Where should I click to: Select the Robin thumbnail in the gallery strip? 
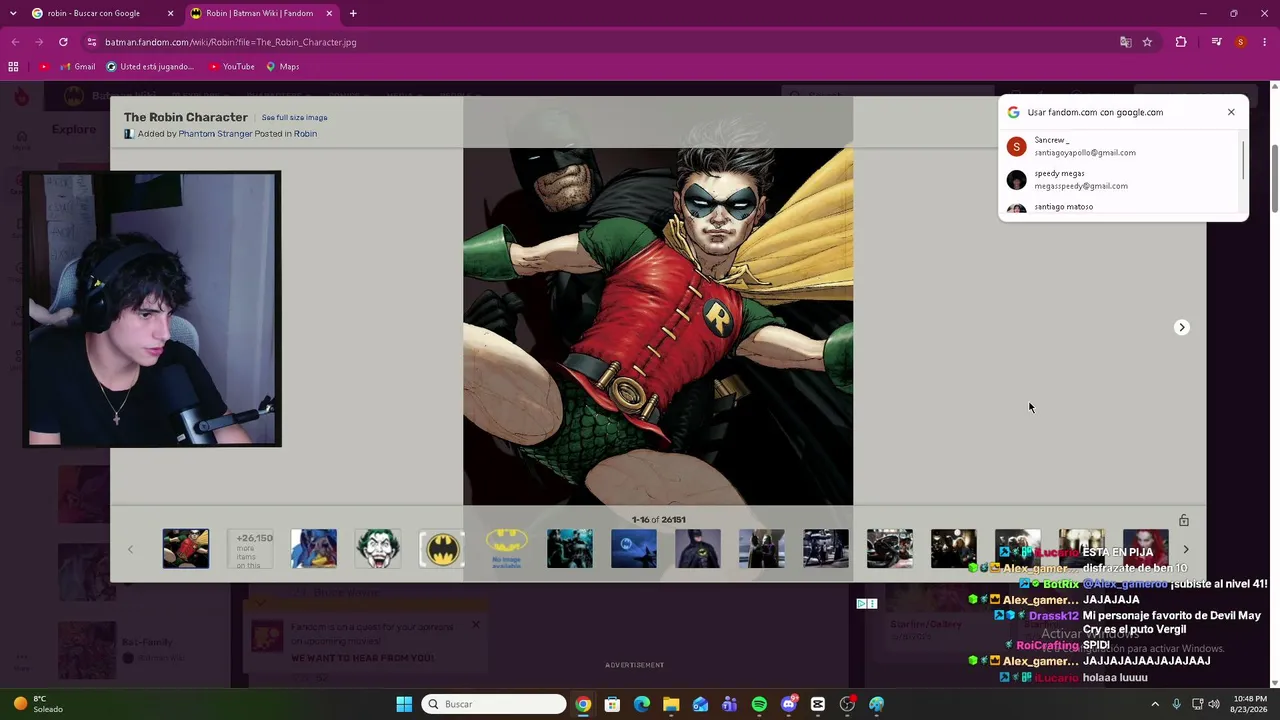(x=186, y=549)
